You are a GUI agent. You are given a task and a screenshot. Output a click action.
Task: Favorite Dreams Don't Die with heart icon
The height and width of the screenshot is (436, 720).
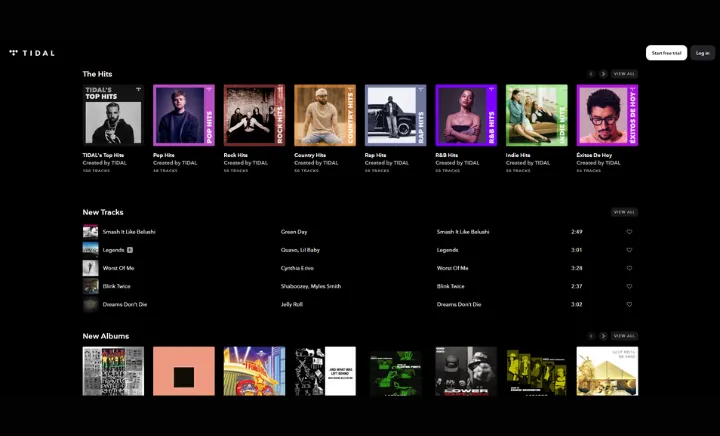tap(629, 304)
